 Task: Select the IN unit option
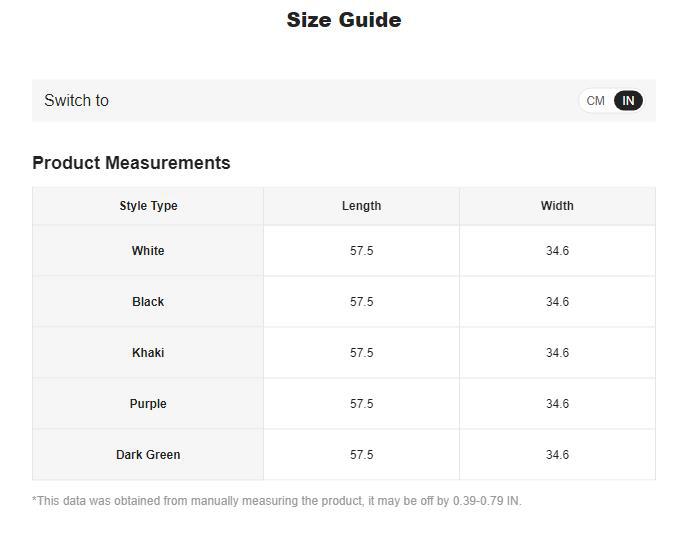628,101
